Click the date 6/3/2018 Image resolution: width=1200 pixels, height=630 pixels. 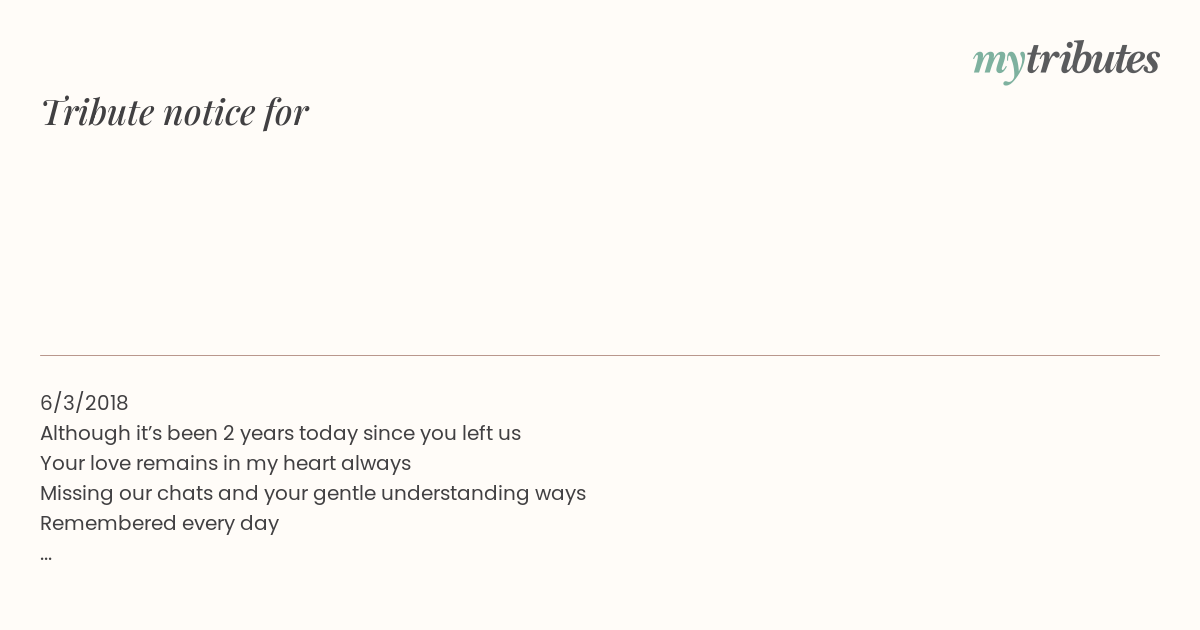coord(84,403)
